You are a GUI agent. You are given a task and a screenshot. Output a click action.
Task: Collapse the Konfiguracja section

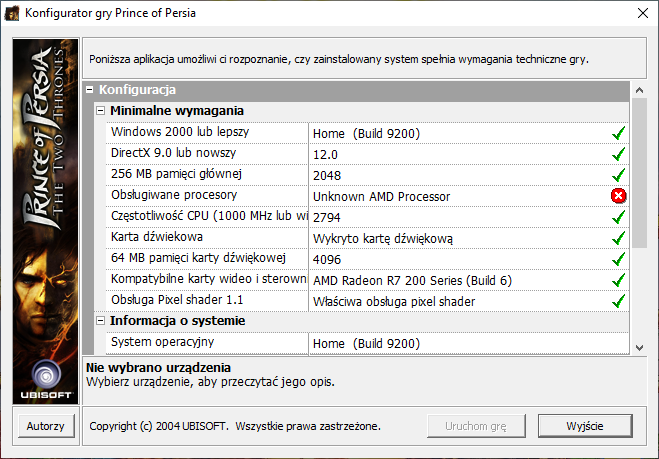[x=90, y=90]
